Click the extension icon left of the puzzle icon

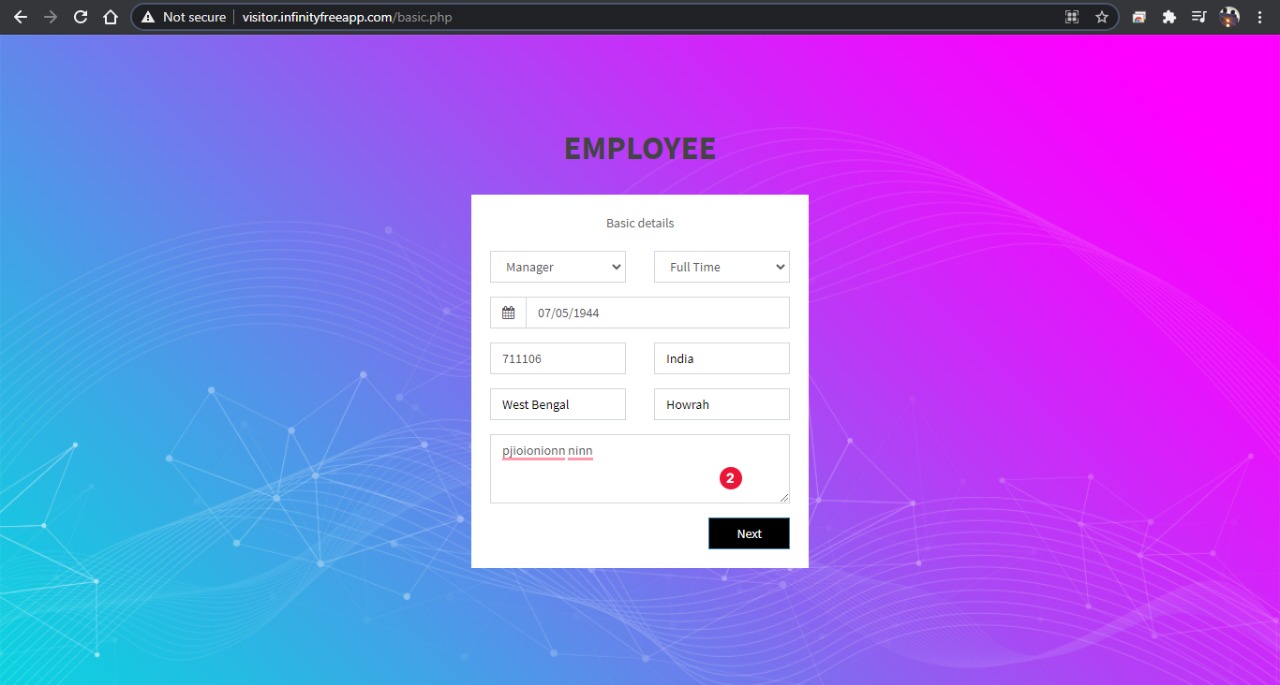pos(1139,17)
